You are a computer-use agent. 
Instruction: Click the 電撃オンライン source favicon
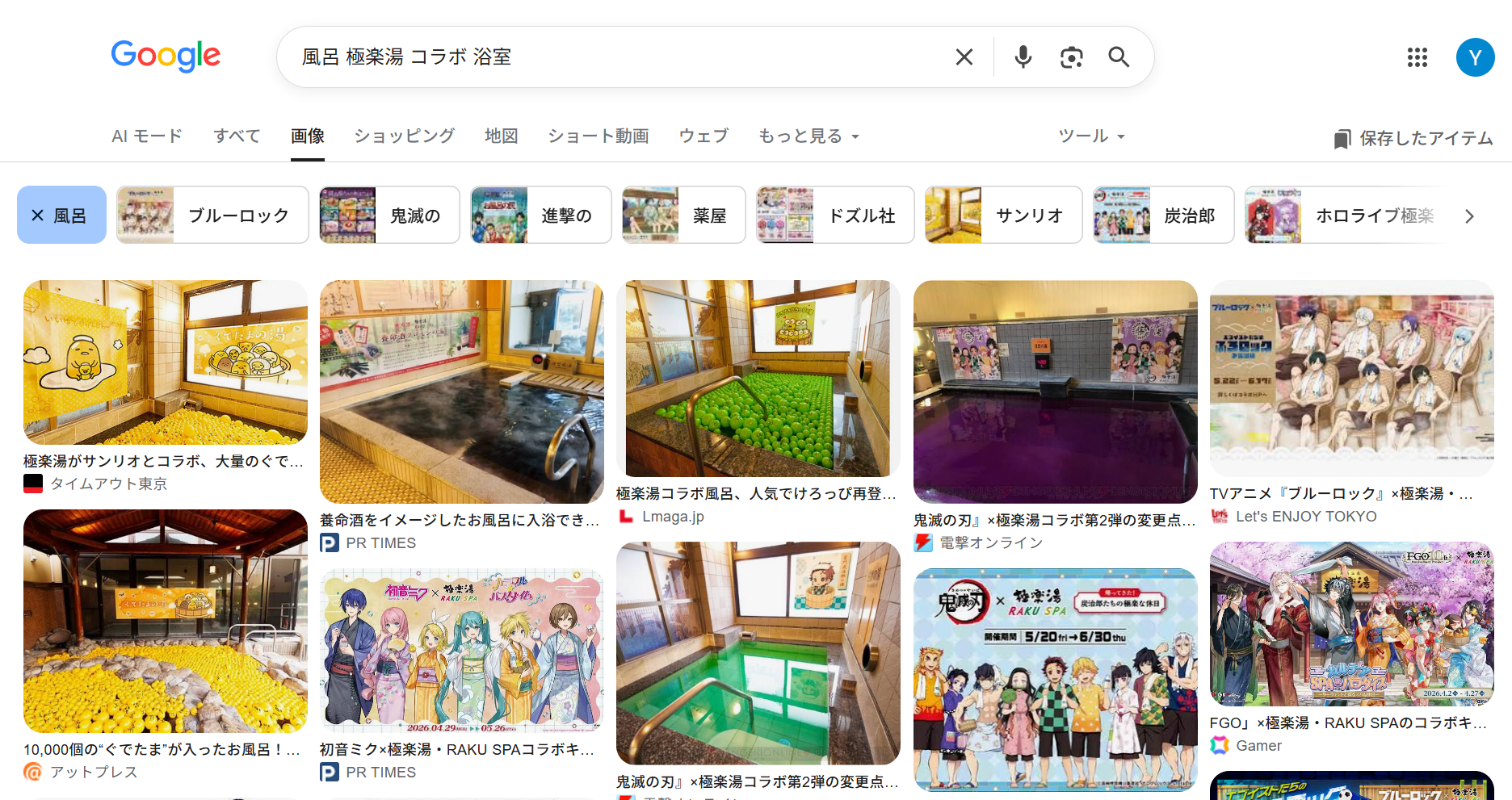click(x=923, y=543)
